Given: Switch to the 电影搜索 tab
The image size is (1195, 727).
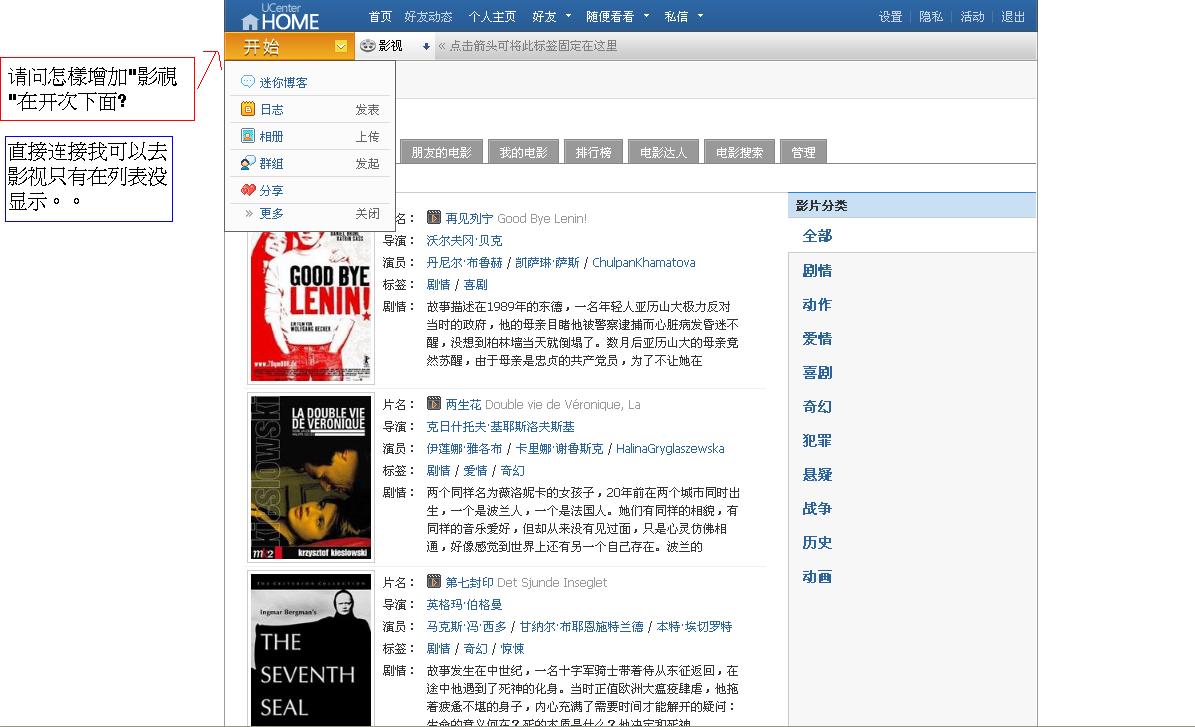Looking at the screenshot, I should click(x=739, y=152).
